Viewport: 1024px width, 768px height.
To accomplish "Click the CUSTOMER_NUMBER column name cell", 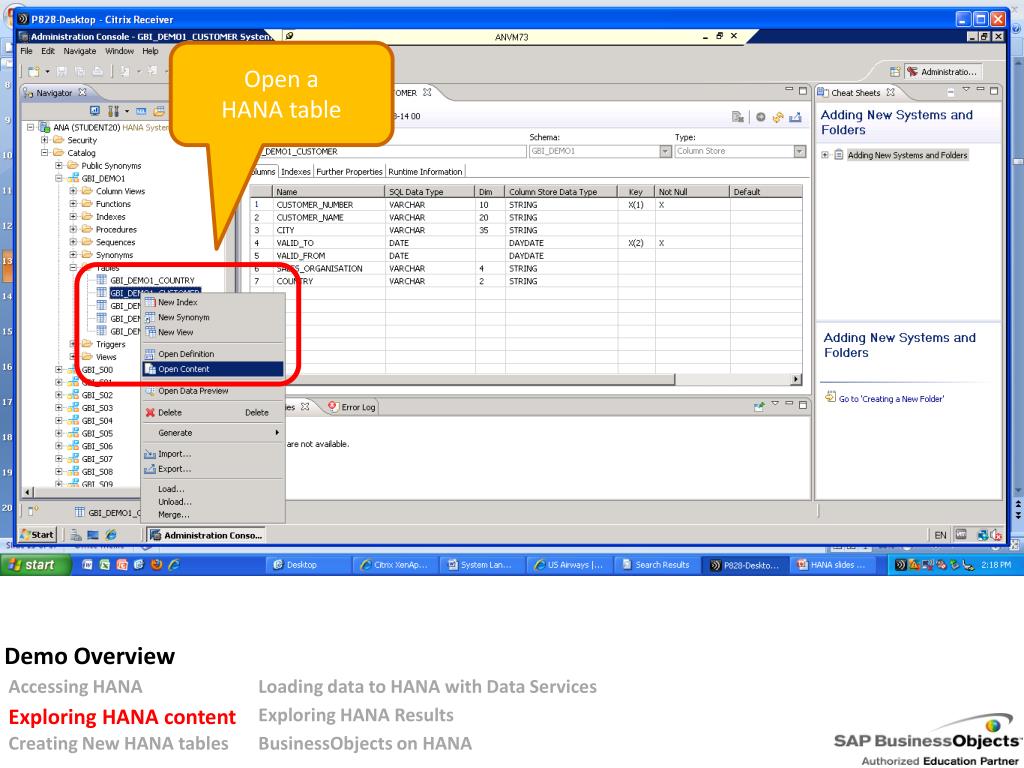I will click(329, 205).
